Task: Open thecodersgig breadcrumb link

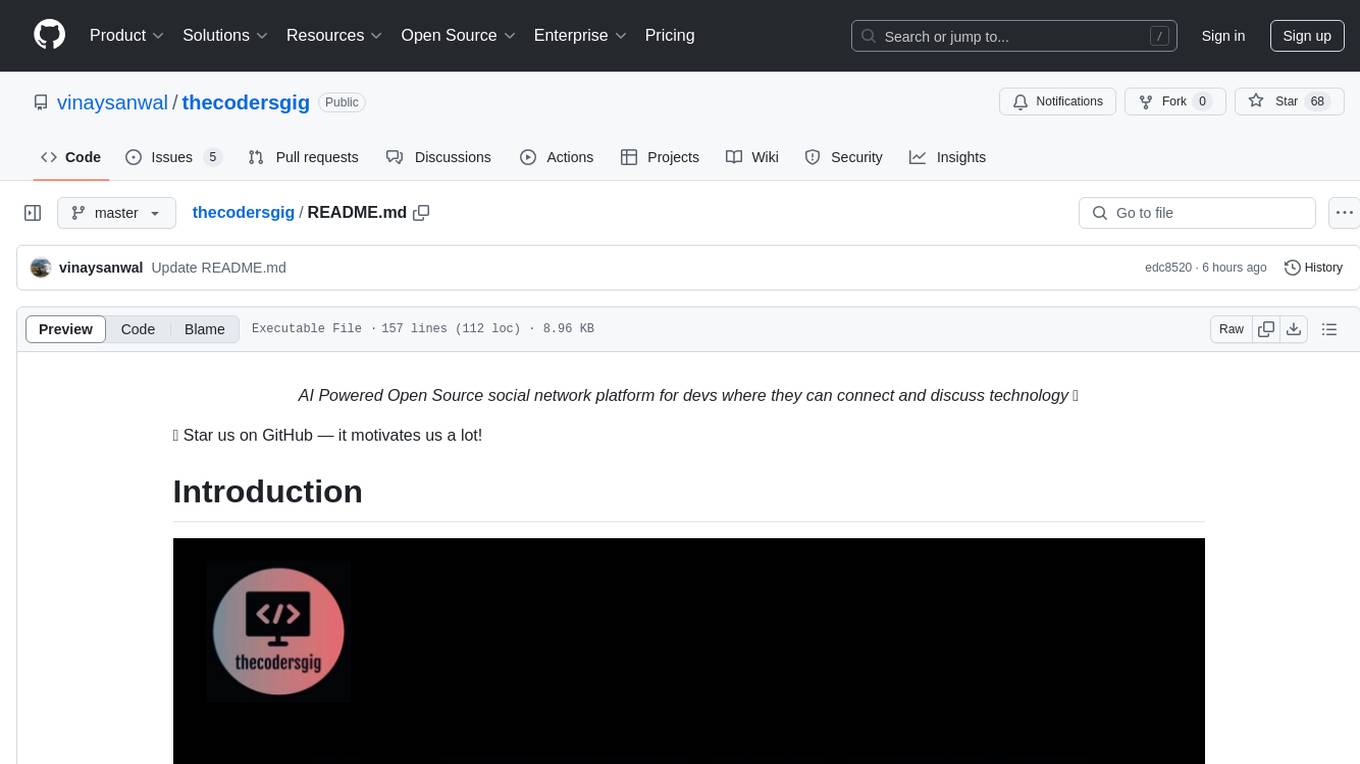Action: point(243,212)
